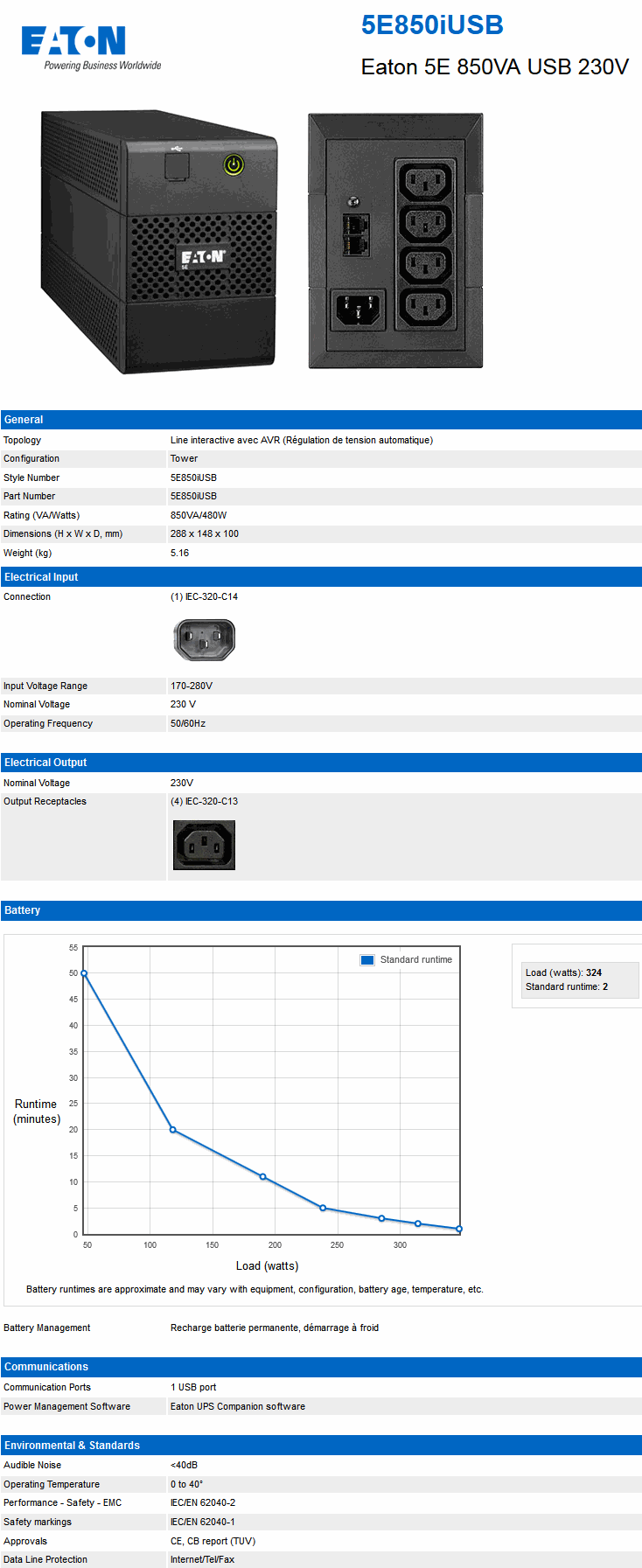Select the operating temperature '0 to 40°'

186,1484
